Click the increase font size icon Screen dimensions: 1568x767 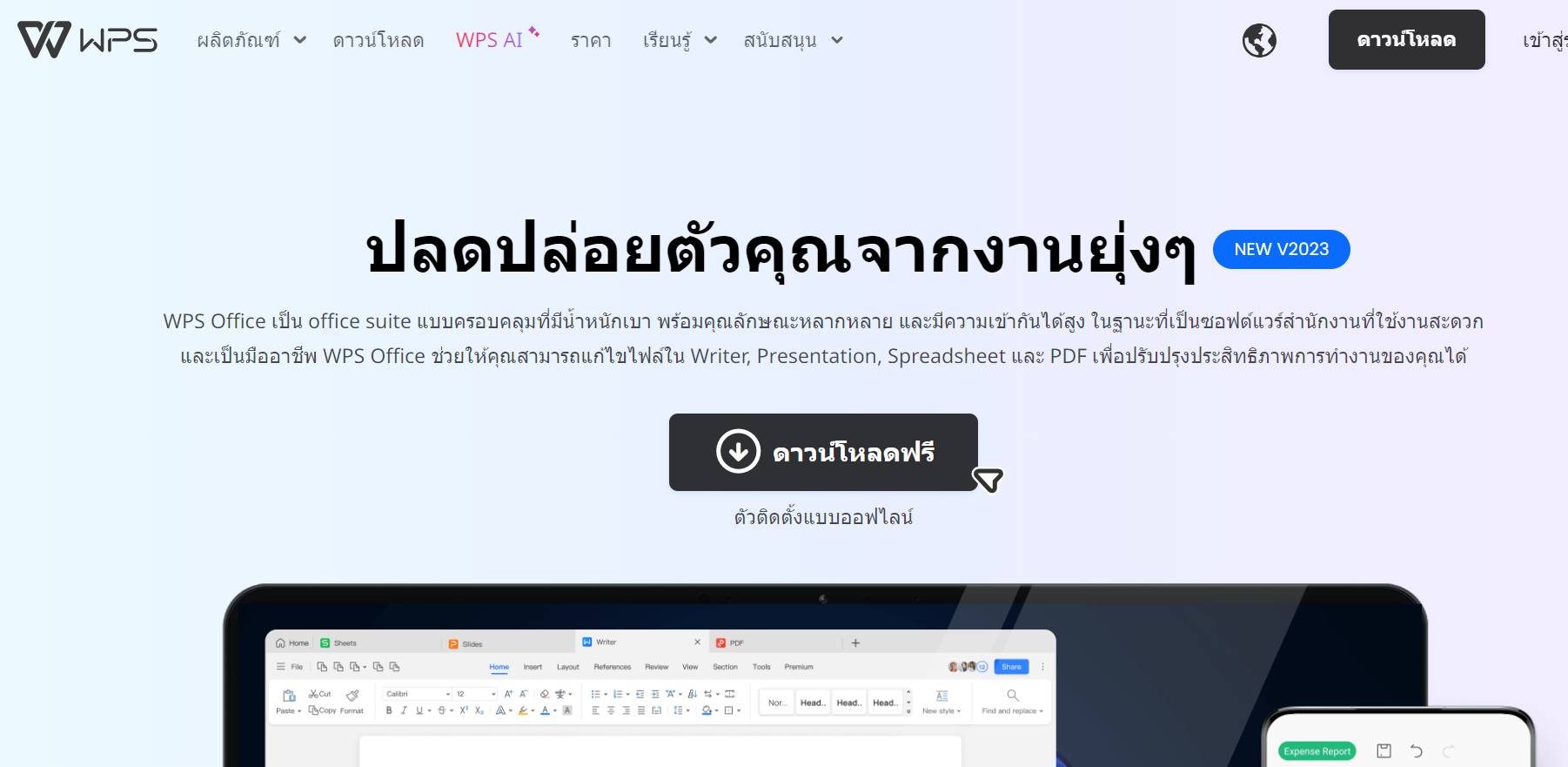point(509,694)
